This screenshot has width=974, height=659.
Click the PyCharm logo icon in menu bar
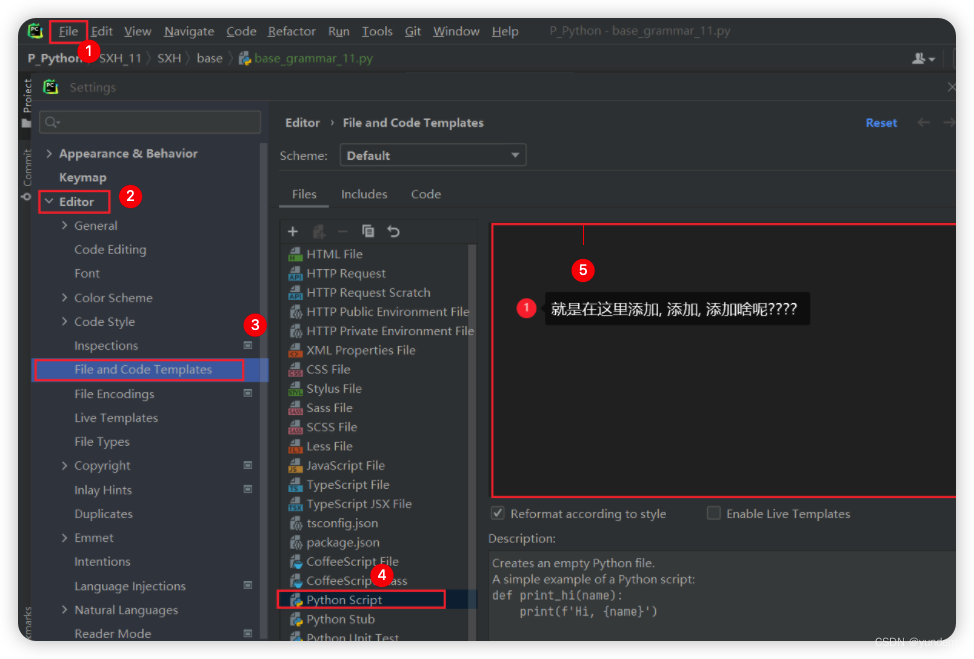35,30
